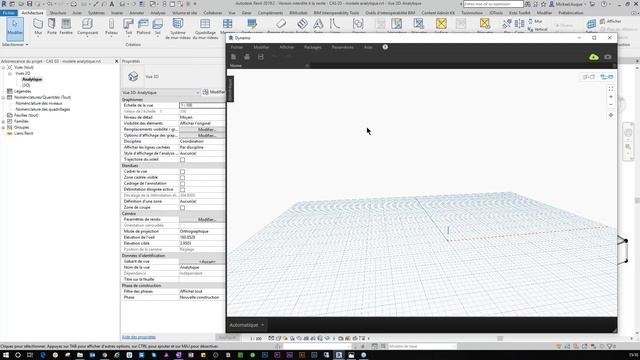Select the Plafond (ceiling) tool
Viewport: 640px width, 360px height.
[x=143, y=27]
